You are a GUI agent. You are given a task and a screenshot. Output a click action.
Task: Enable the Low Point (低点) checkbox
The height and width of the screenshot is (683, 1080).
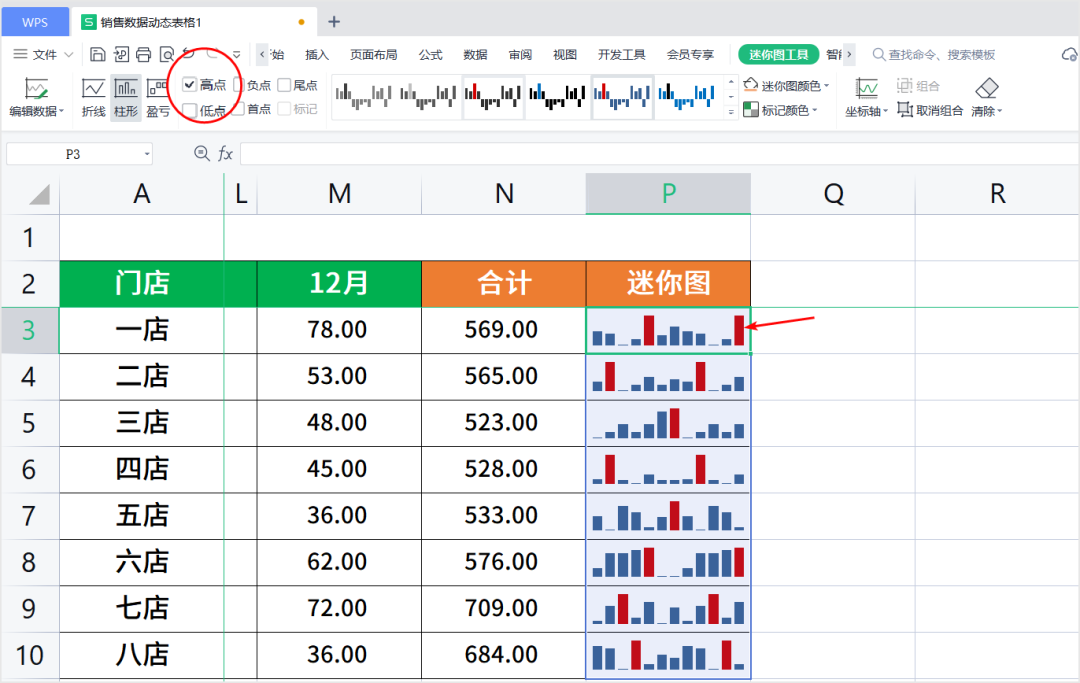pos(189,110)
